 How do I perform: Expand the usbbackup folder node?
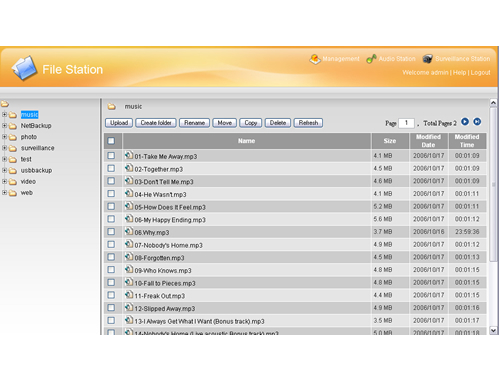[x=4, y=170]
